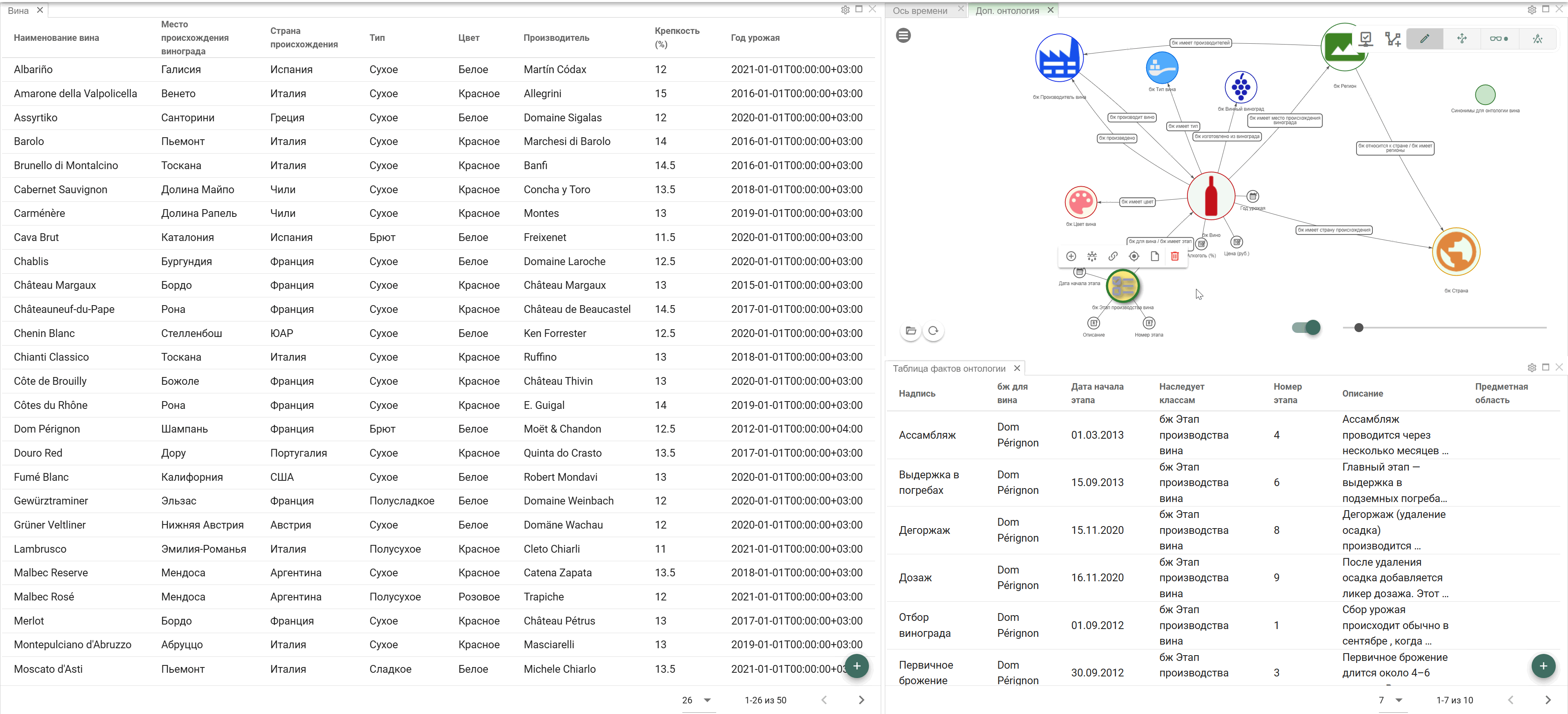Select the compass design mode
This screenshot has height=714, width=1568.
point(1537,39)
